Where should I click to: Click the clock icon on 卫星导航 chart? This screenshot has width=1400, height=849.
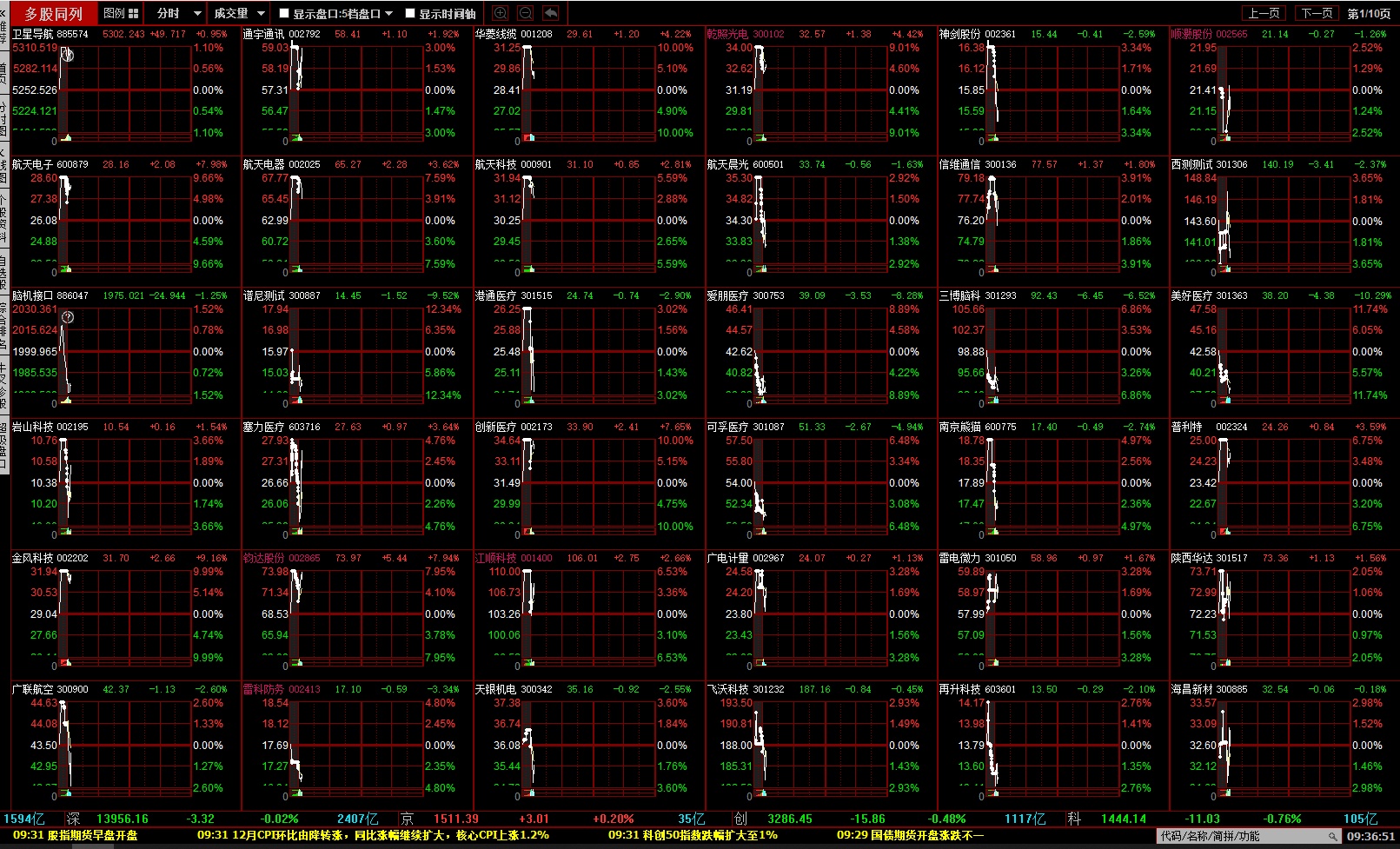point(68,55)
